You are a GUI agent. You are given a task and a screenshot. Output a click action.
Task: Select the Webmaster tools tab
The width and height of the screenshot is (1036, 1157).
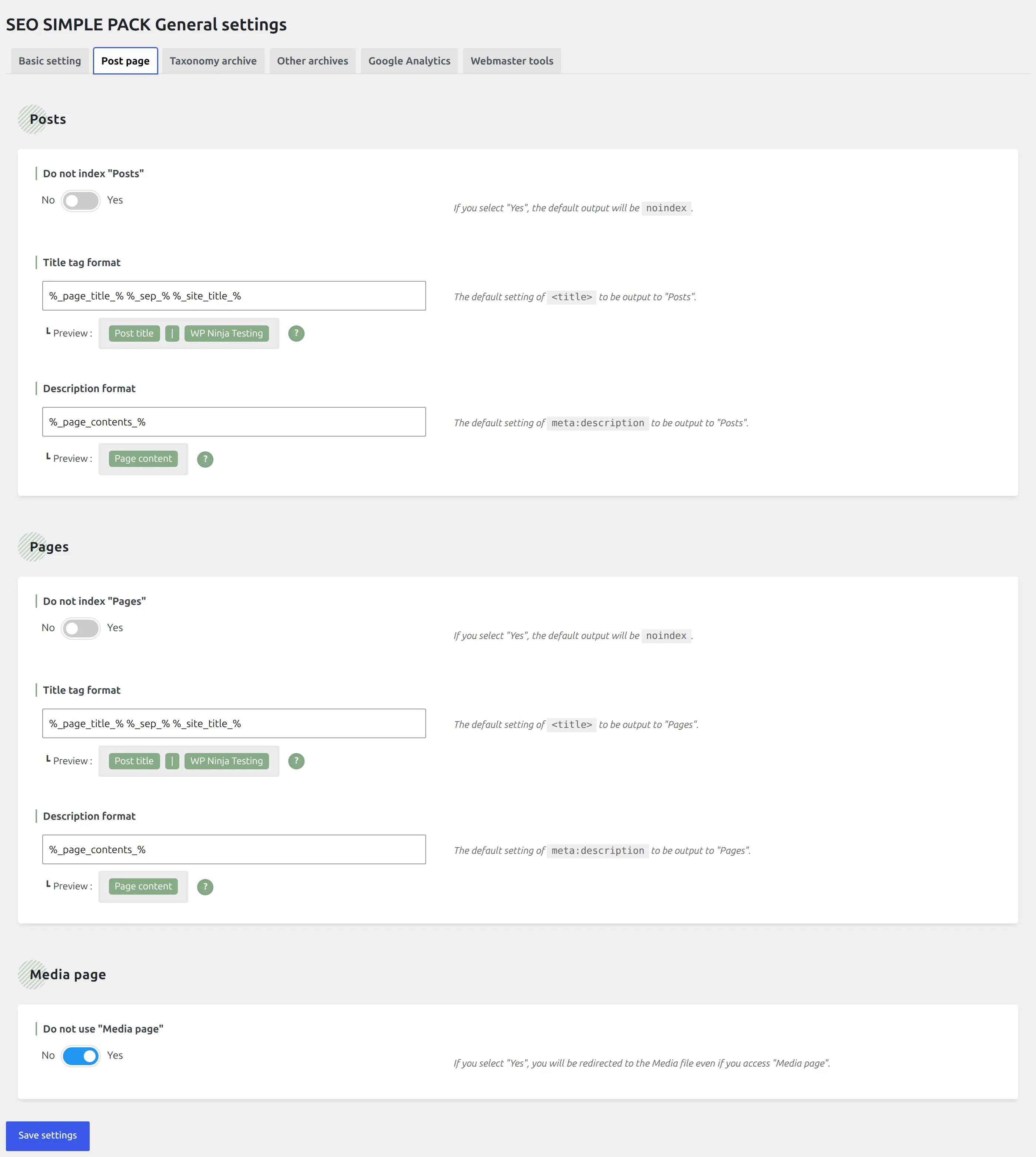(x=512, y=61)
